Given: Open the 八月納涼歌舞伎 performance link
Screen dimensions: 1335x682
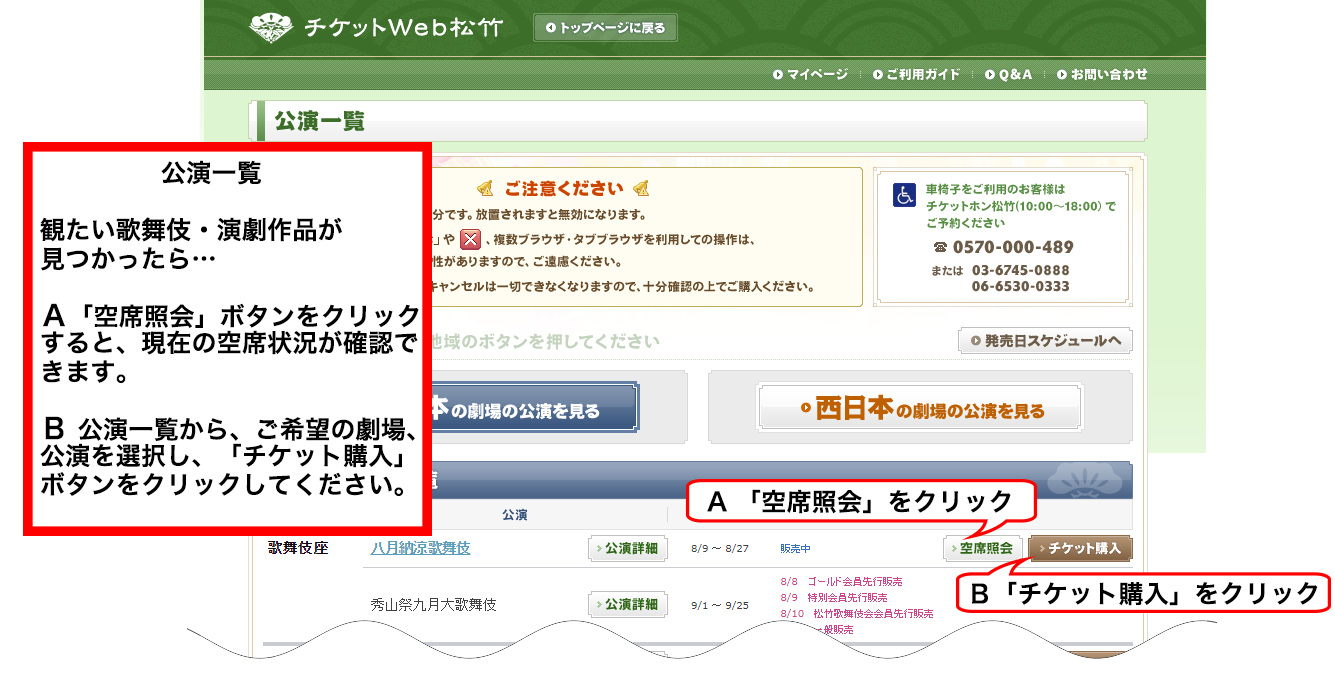Looking at the screenshot, I should (x=420, y=548).
